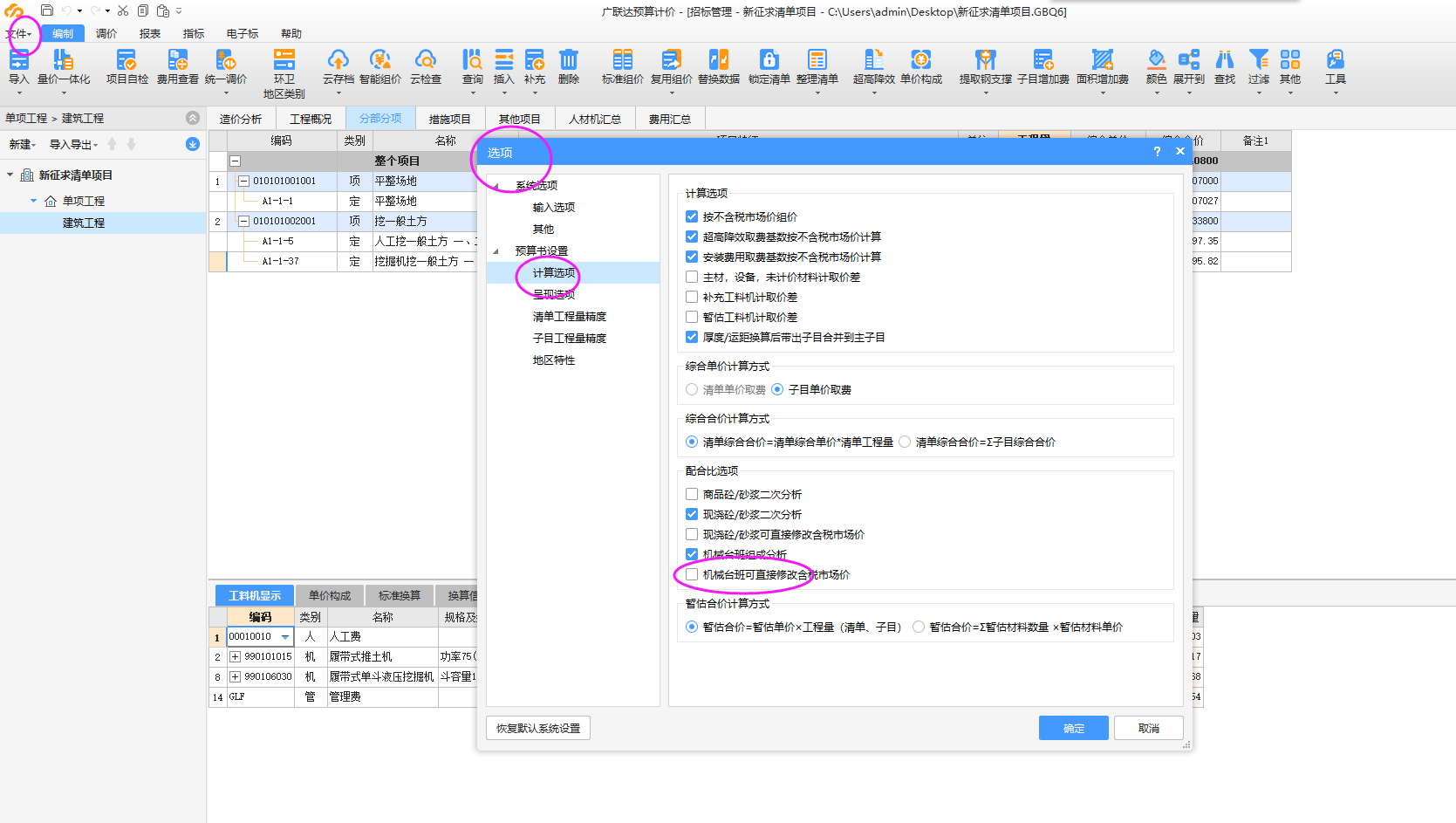Collapse the 系统选项 tree node
Viewport: 1456px width, 823px height.
tap(496, 186)
